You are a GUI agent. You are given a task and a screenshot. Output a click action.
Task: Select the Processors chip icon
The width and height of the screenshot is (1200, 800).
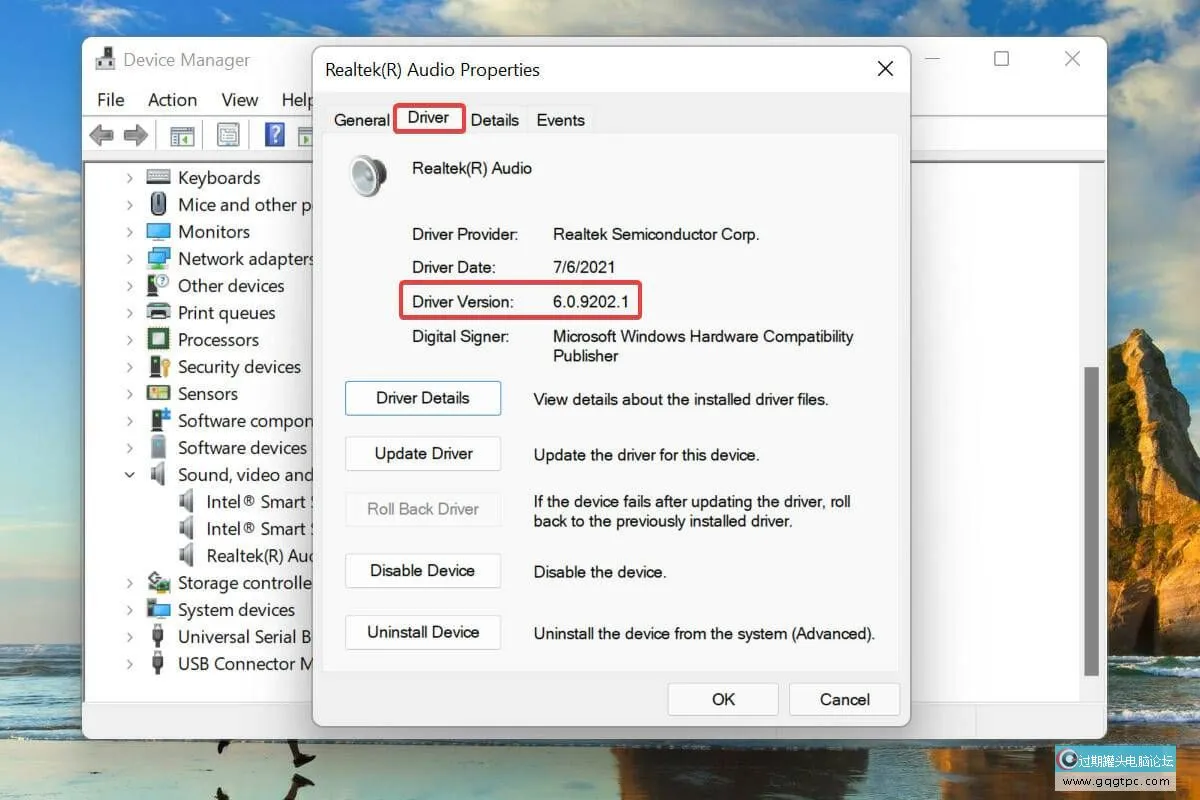[158, 340]
